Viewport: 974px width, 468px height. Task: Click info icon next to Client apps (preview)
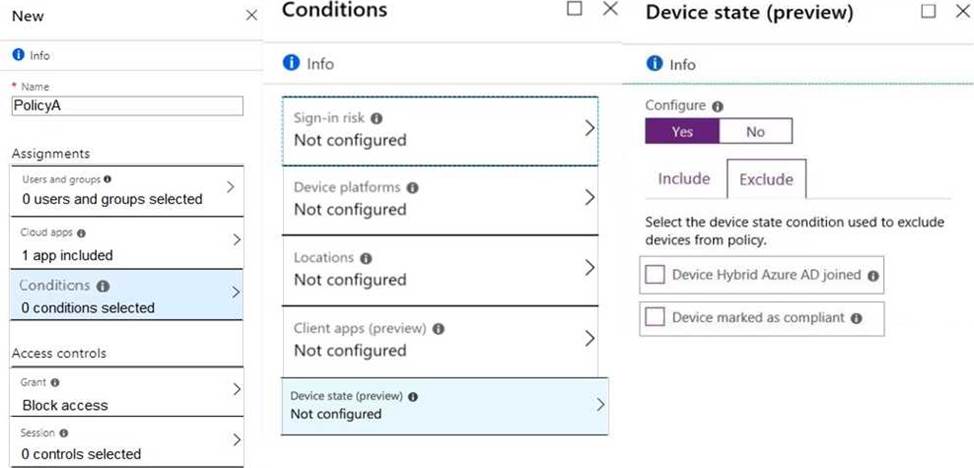(x=438, y=328)
